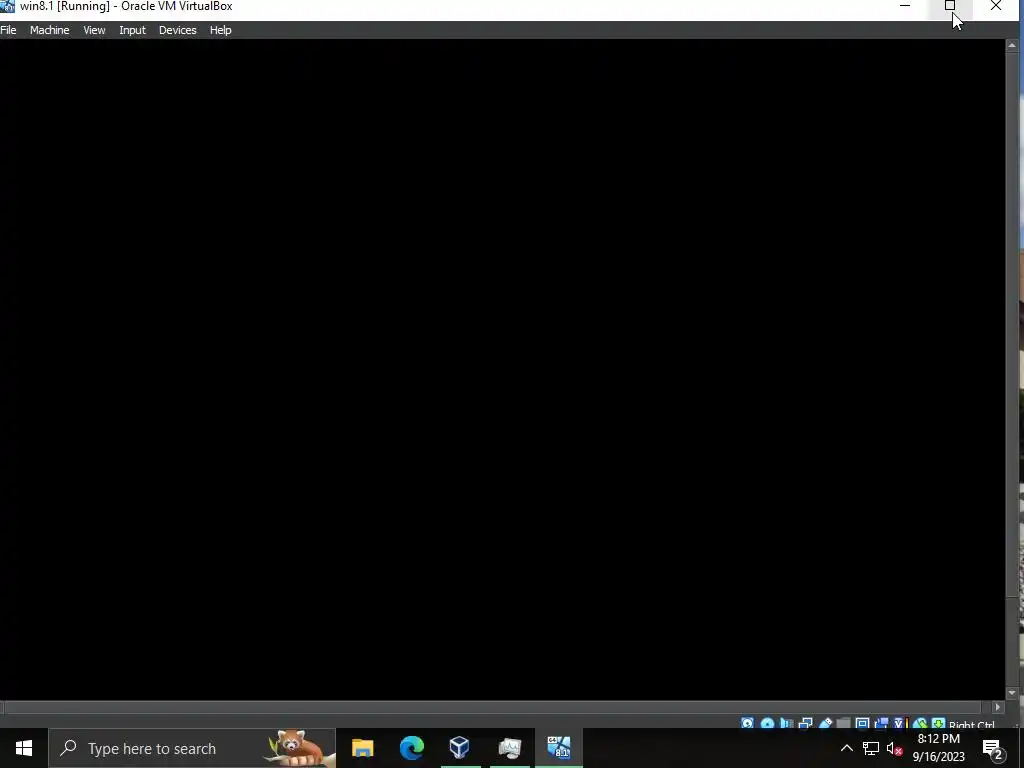Image resolution: width=1024 pixels, height=768 pixels.
Task: Click the Right Ctrl host key indicator
Action: (972, 724)
